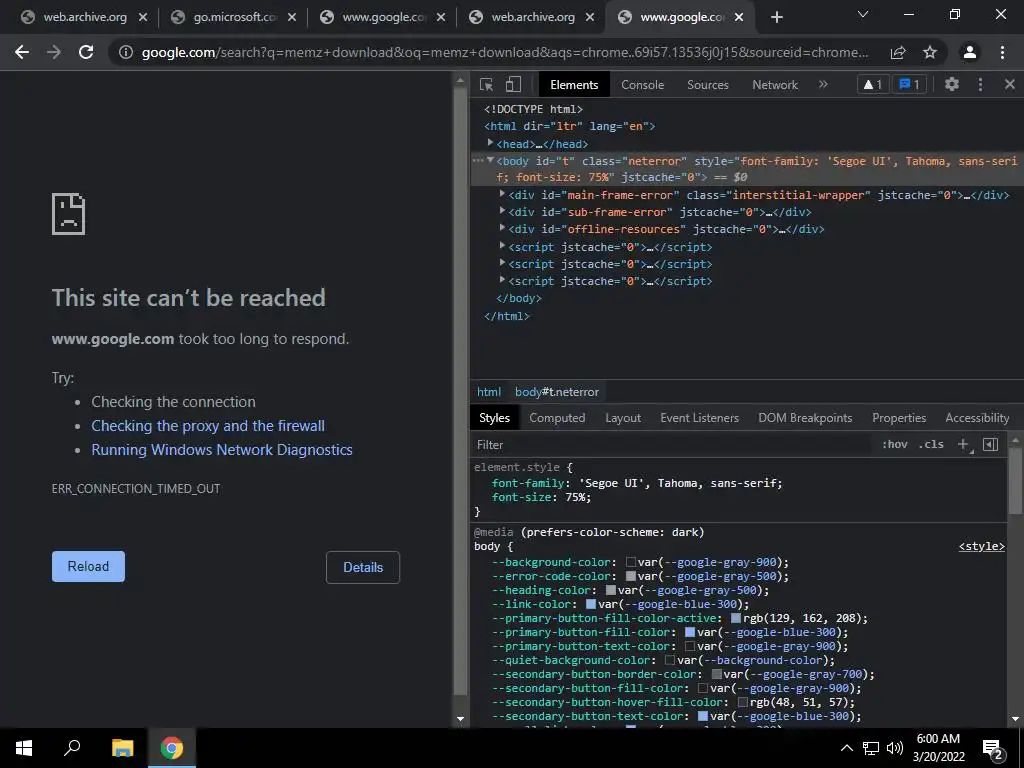Viewport: 1024px width, 768px height.
Task: Open color swatch for --primary-button-fill-color-active
Action: [736, 618]
